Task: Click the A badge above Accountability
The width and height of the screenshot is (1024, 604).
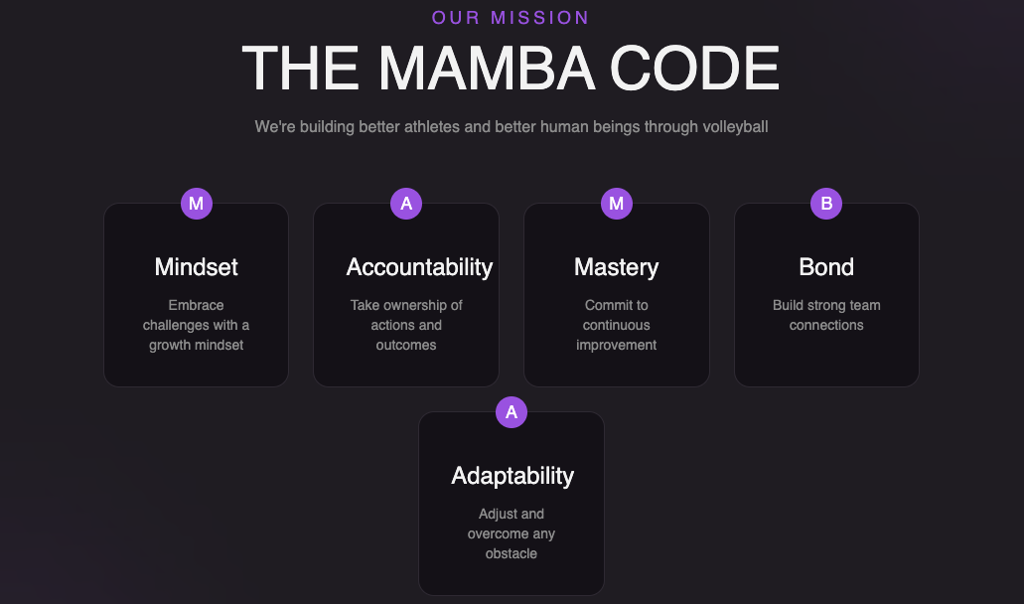Action: pyautogui.click(x=406, y=204)
